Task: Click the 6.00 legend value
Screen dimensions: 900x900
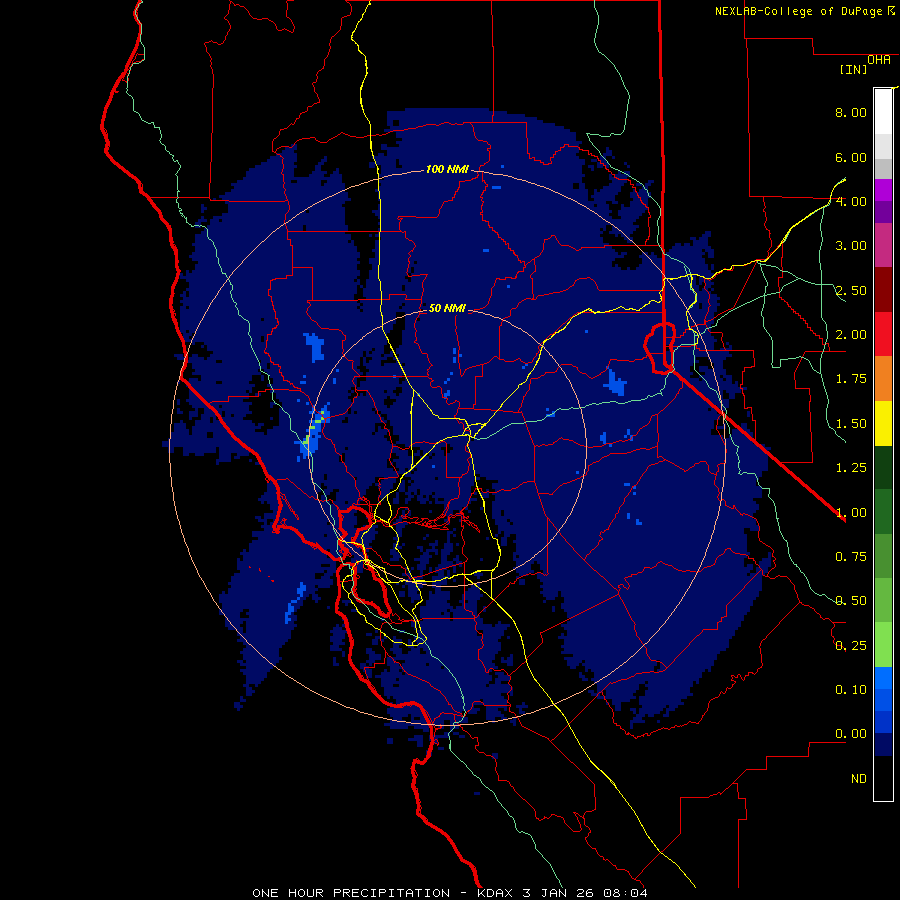Action: (851, 157)
